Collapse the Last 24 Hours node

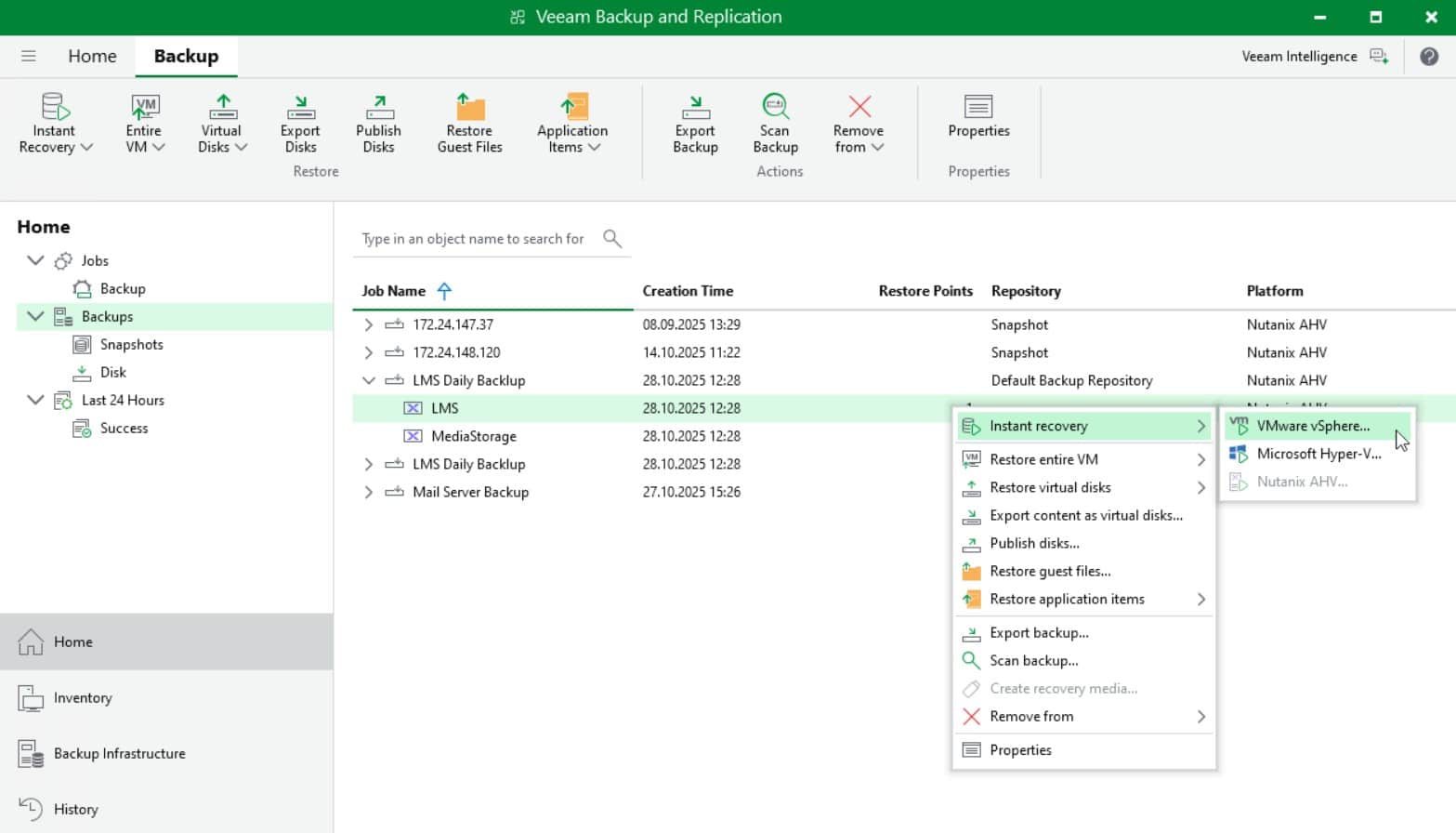(x=35, y=400)
